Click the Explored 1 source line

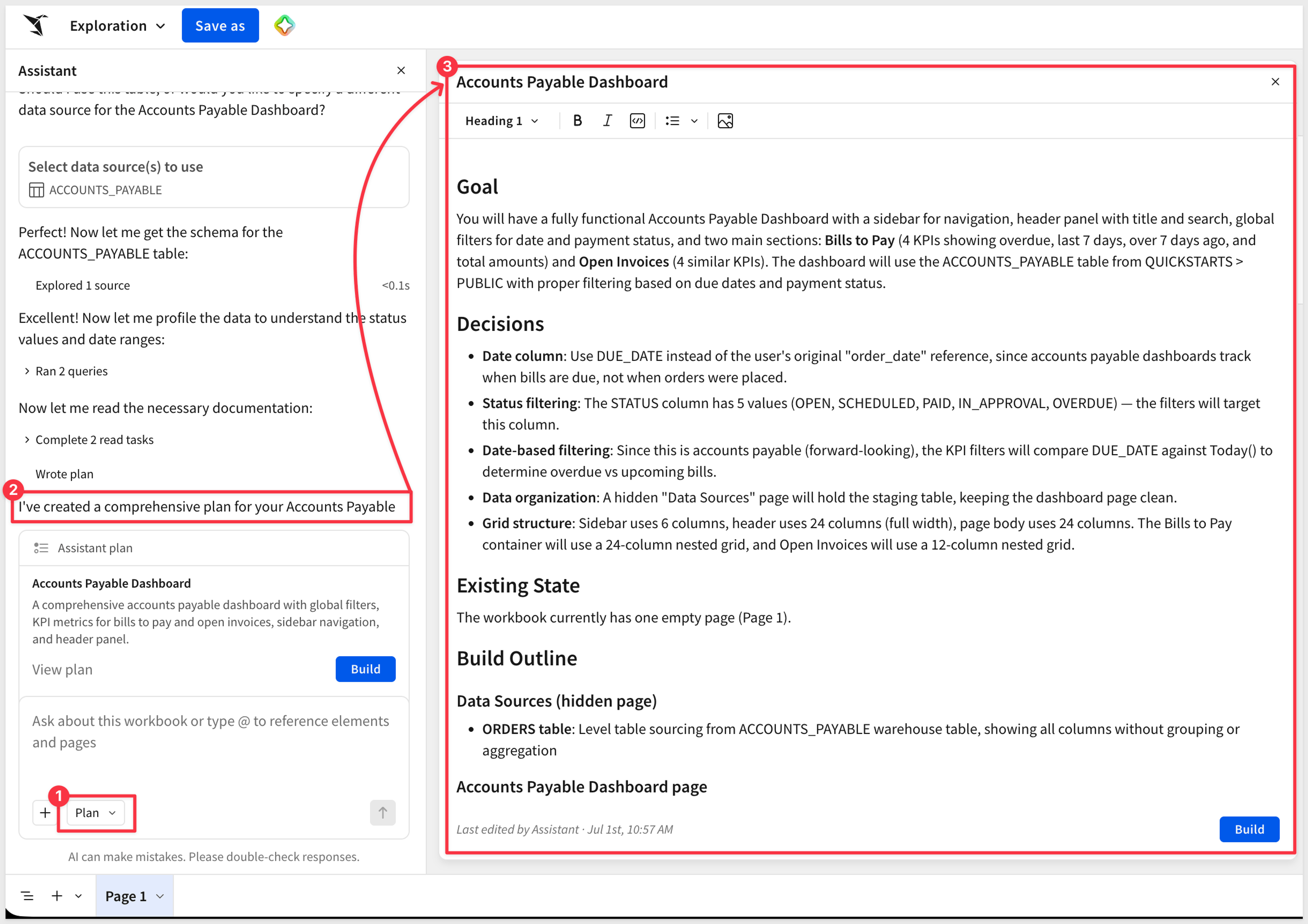(x=83, y=285)
